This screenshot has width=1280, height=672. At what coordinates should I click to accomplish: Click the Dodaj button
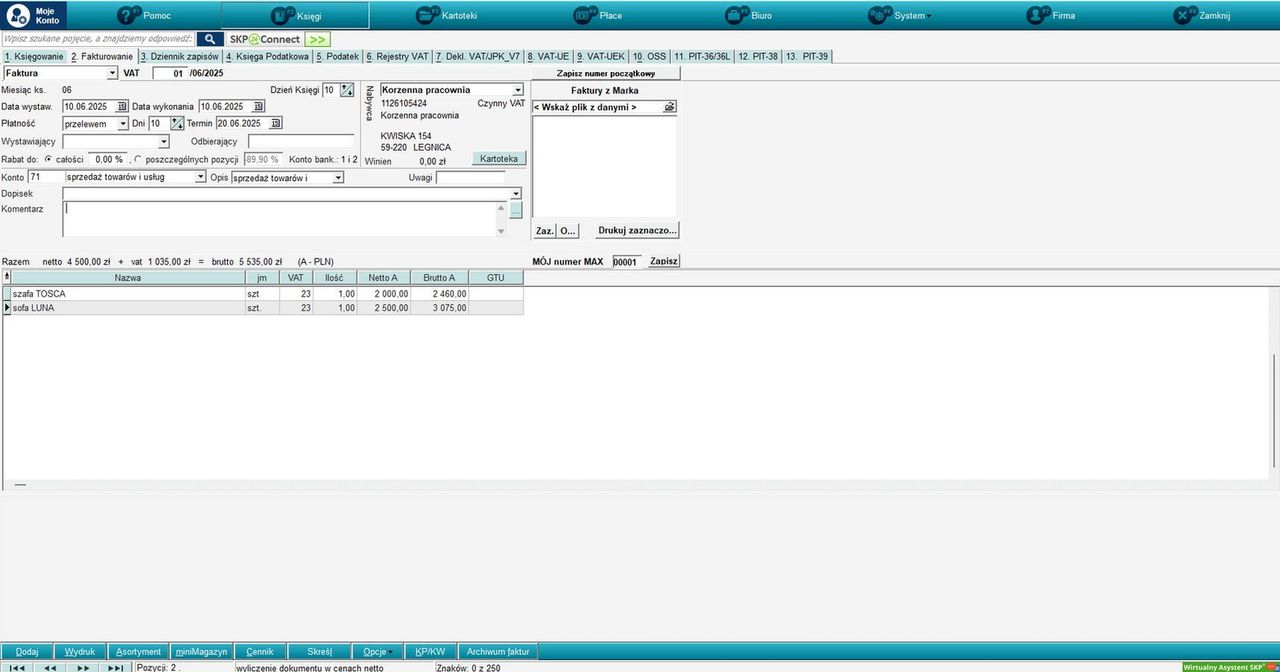coord(27,651)
